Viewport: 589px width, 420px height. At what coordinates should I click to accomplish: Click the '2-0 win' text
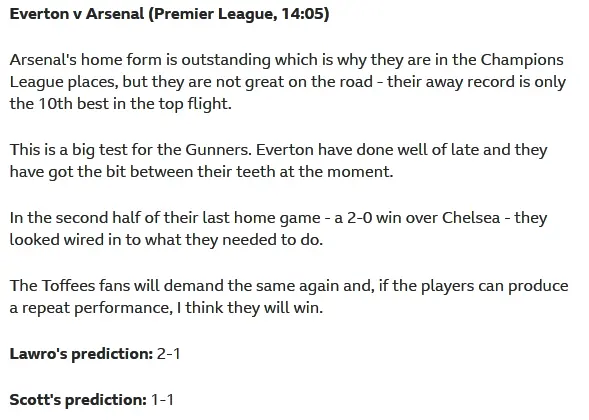[373, 218]
